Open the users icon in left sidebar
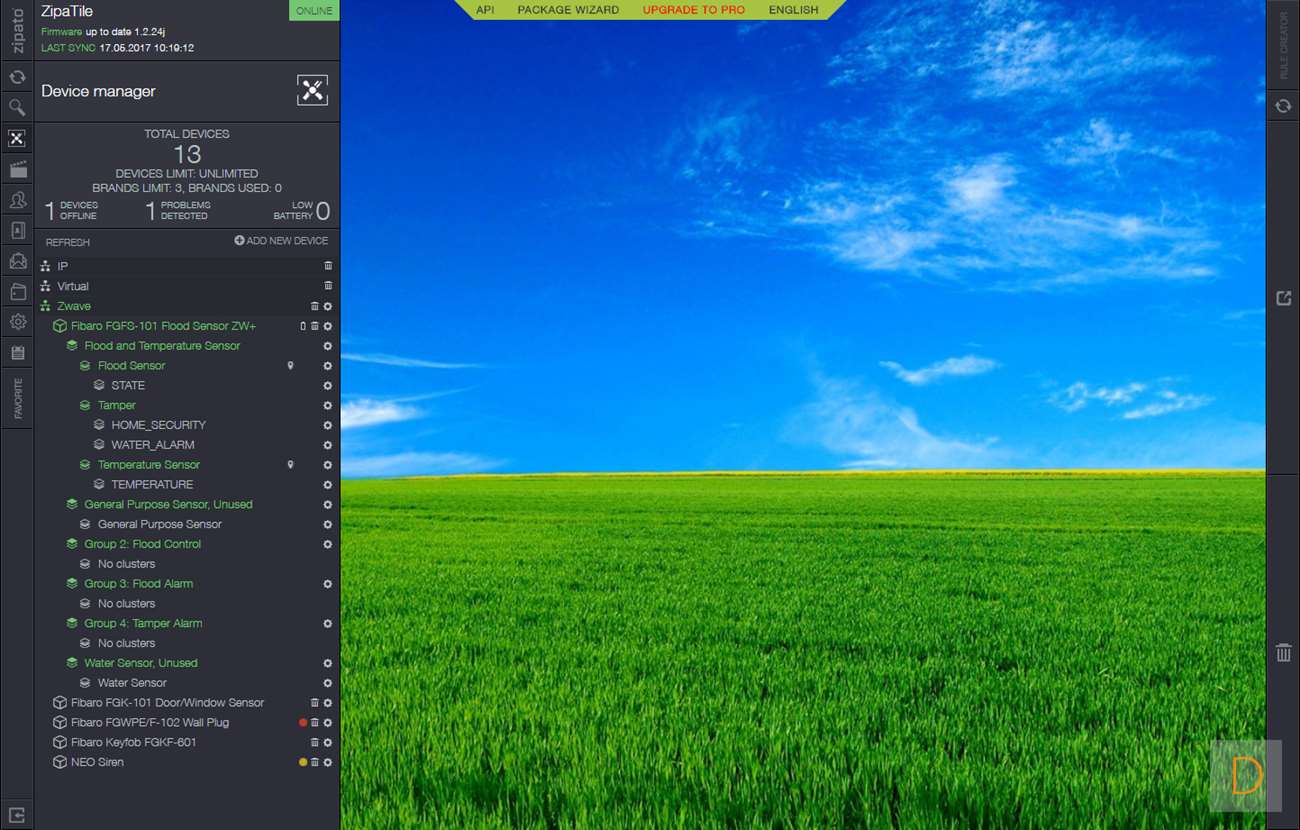 17,200
